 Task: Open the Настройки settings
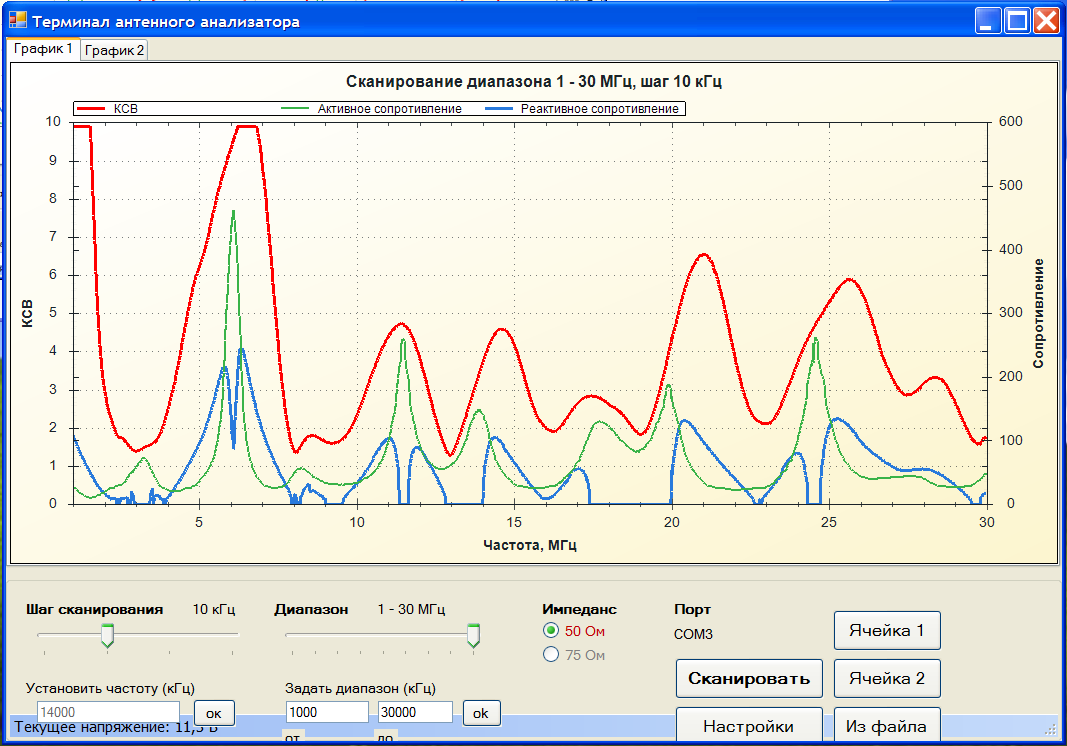(748, 725)
